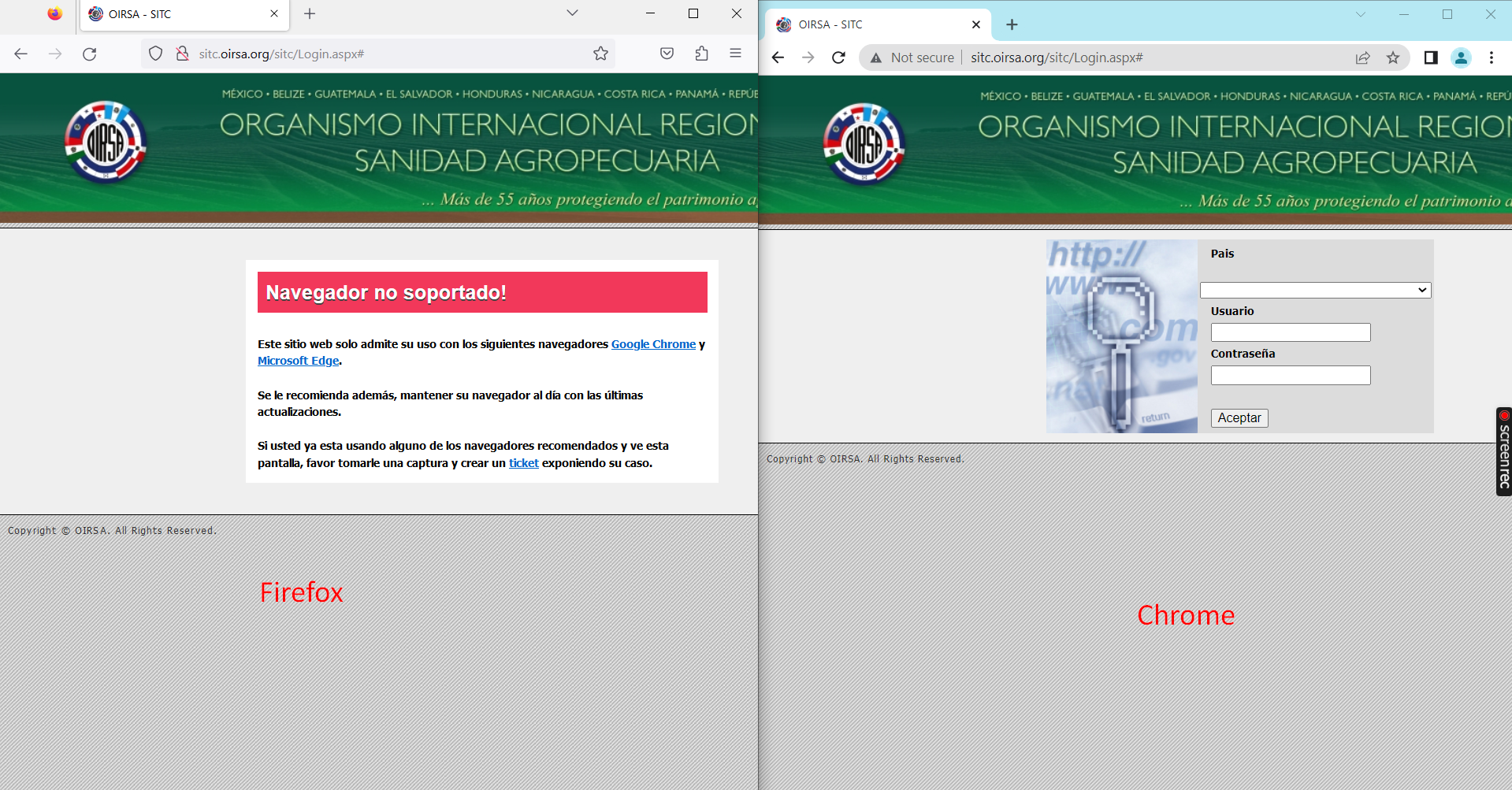Toggle the bookmark star in Chrome
The width and height of the screenshot is (1512, 790).
click(x=1393, y=57)
